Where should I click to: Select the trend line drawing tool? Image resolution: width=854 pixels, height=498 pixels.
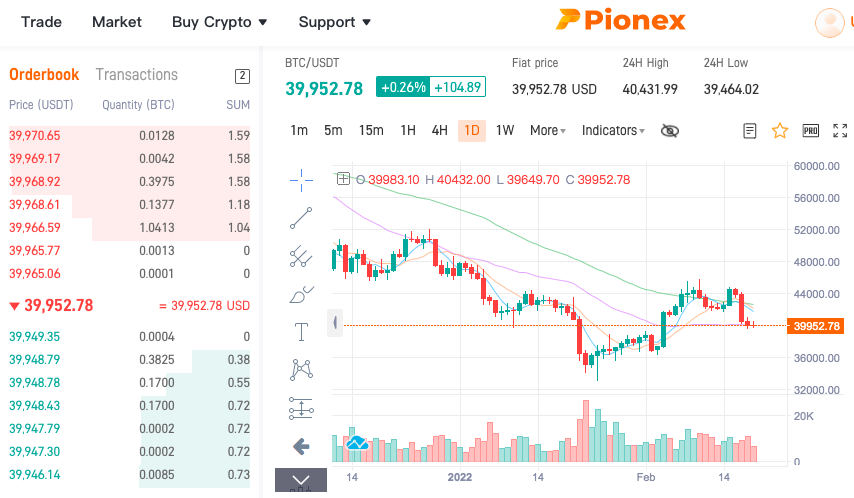(301, 218)
